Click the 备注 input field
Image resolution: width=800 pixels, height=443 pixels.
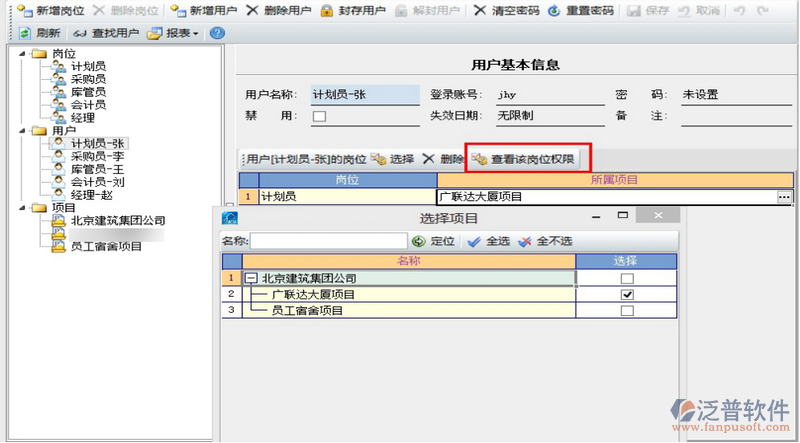click(x=736, y=116)
